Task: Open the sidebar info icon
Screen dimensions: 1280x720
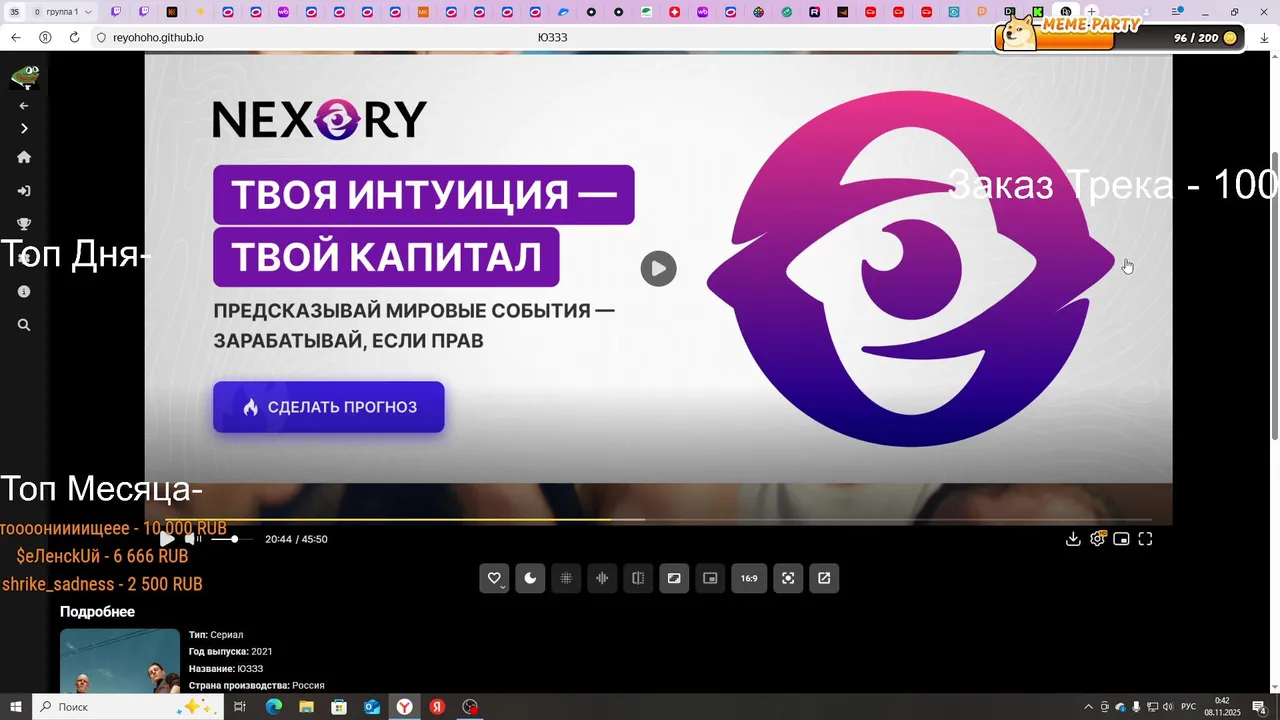Action: [24, 292]
